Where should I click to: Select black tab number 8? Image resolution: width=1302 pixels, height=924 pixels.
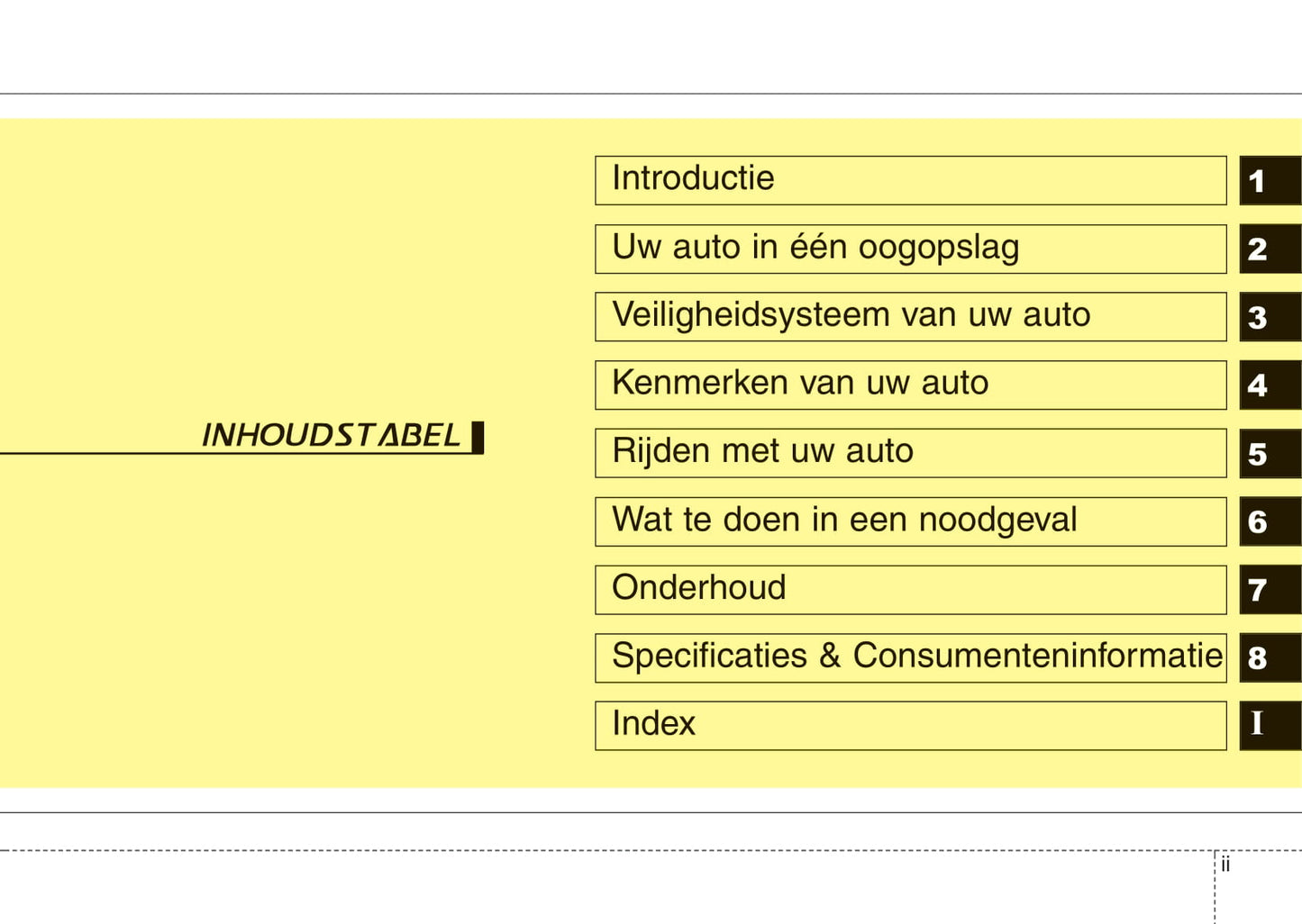1270,658
